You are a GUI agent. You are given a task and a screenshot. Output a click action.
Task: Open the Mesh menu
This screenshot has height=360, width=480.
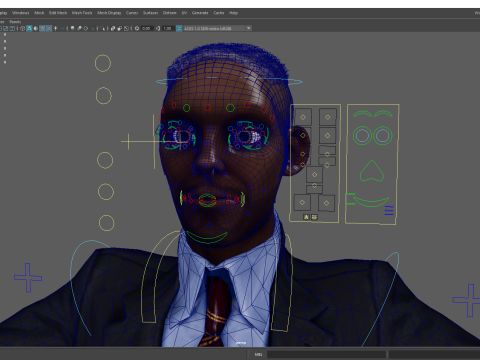[39, 13]
